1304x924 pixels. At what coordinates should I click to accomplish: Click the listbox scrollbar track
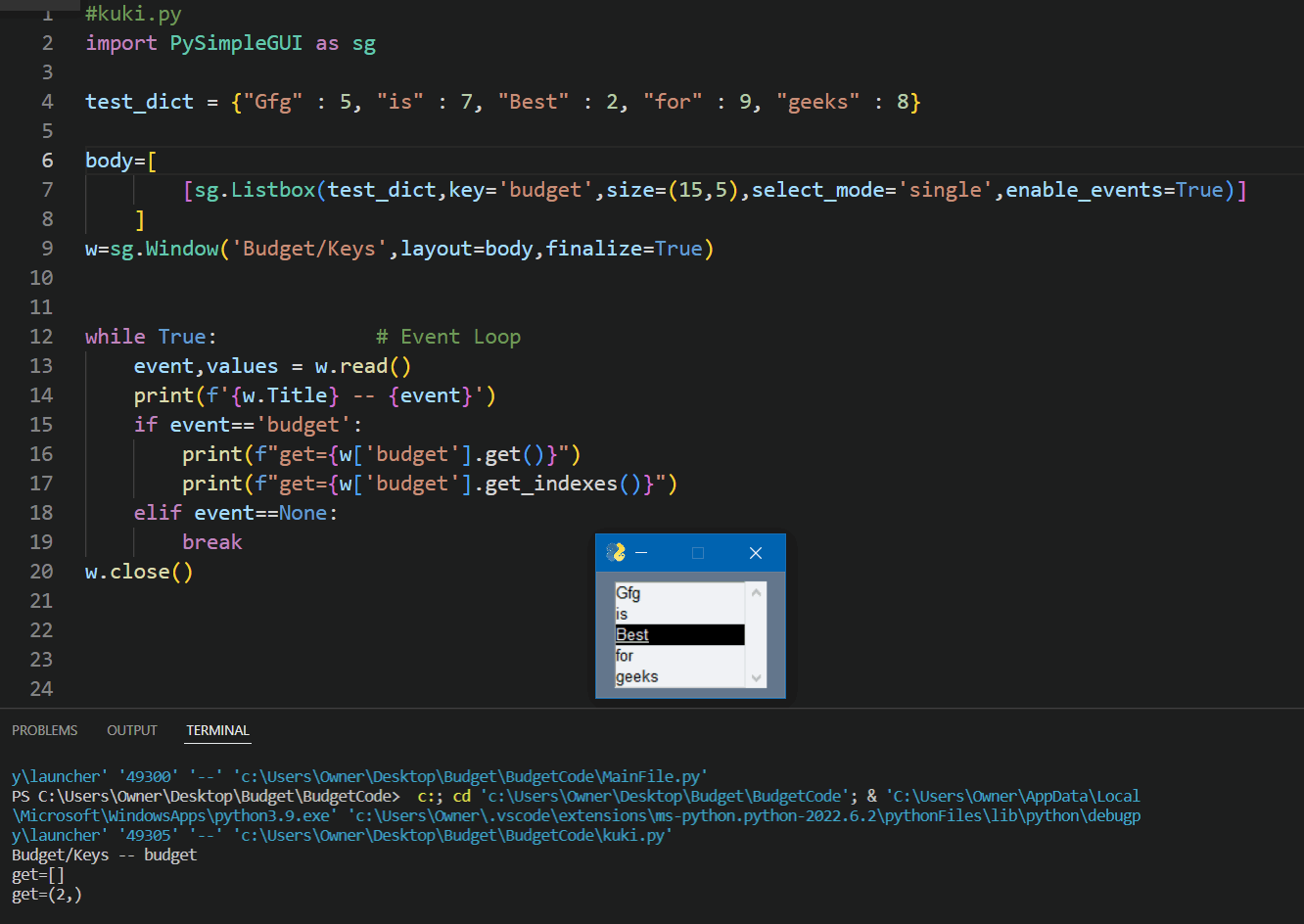[x=755, y=636]
